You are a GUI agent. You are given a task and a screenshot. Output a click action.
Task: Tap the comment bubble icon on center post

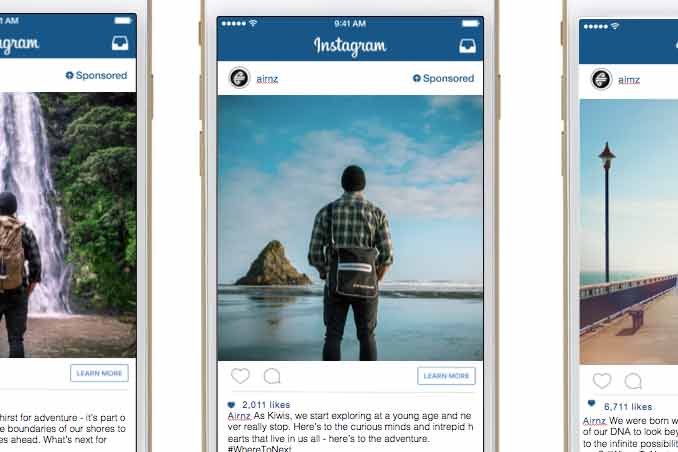click(x=272, y=376)
